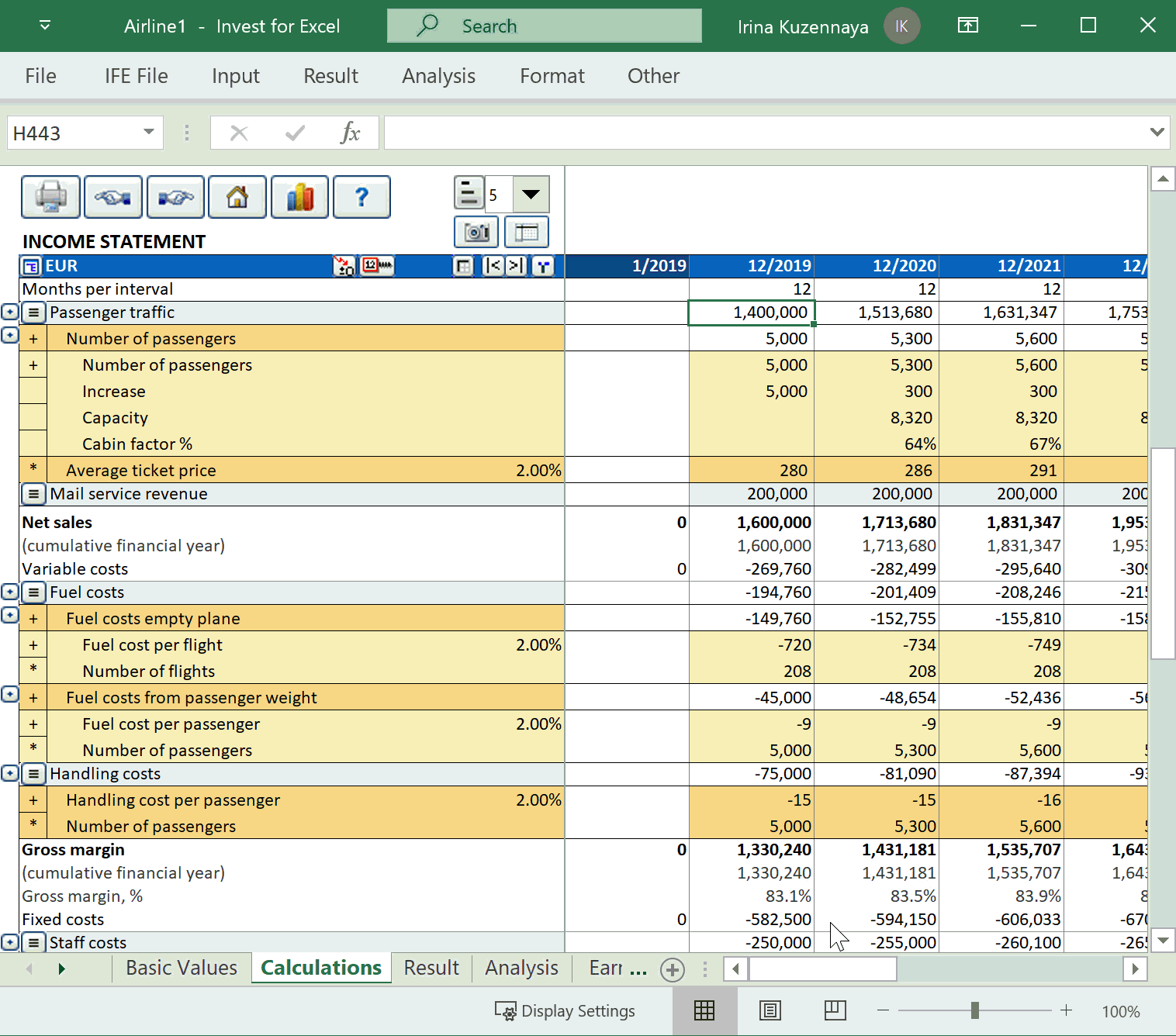Expand the formula bar chevron

[x=1157, y=133]
